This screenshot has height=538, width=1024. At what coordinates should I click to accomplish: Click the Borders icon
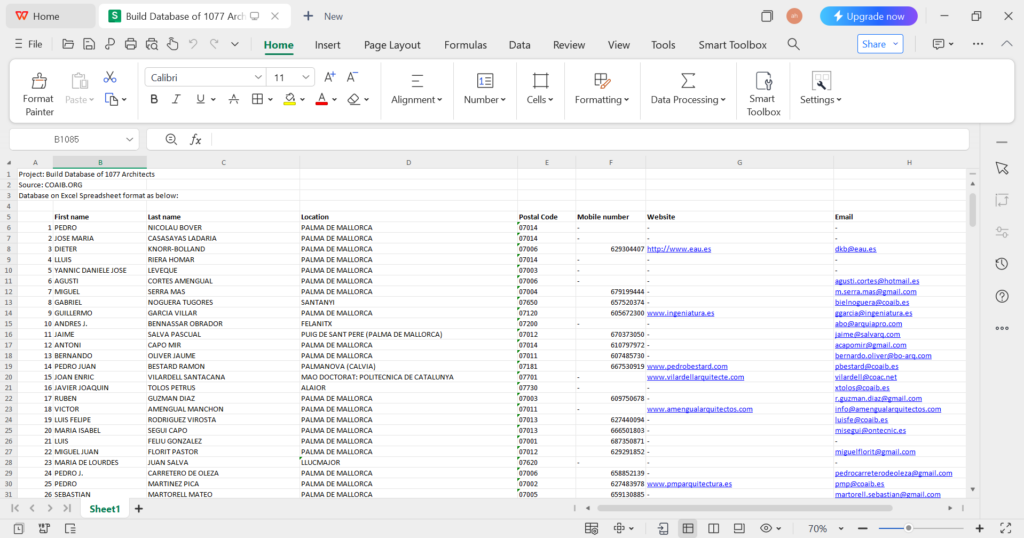click(x=257, y=99)
